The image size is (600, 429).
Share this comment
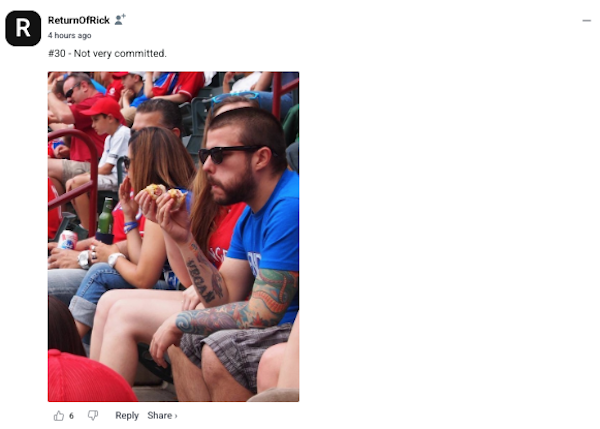click(162, 416)
